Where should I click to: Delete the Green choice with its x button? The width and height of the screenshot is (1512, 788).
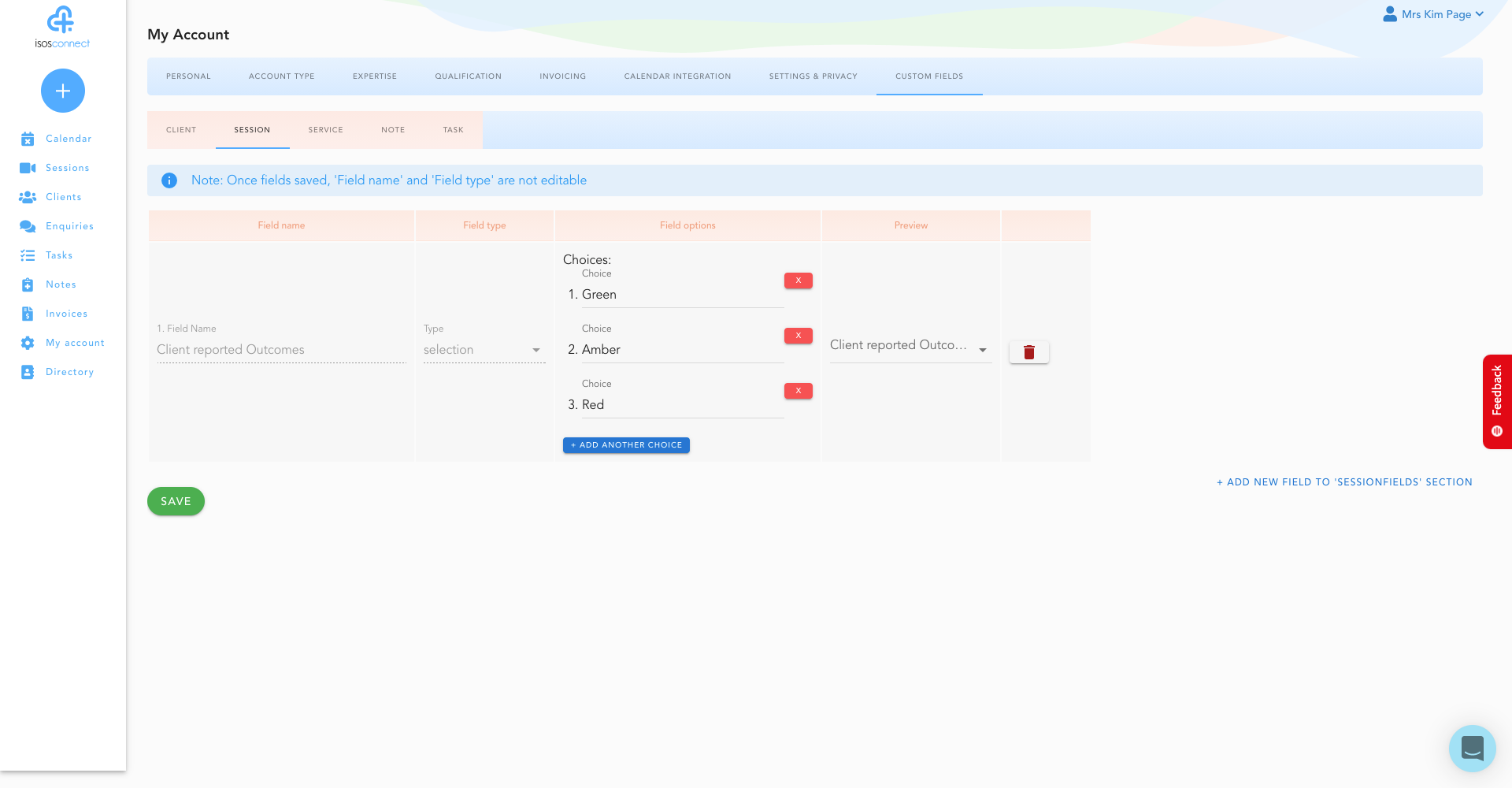798,281
